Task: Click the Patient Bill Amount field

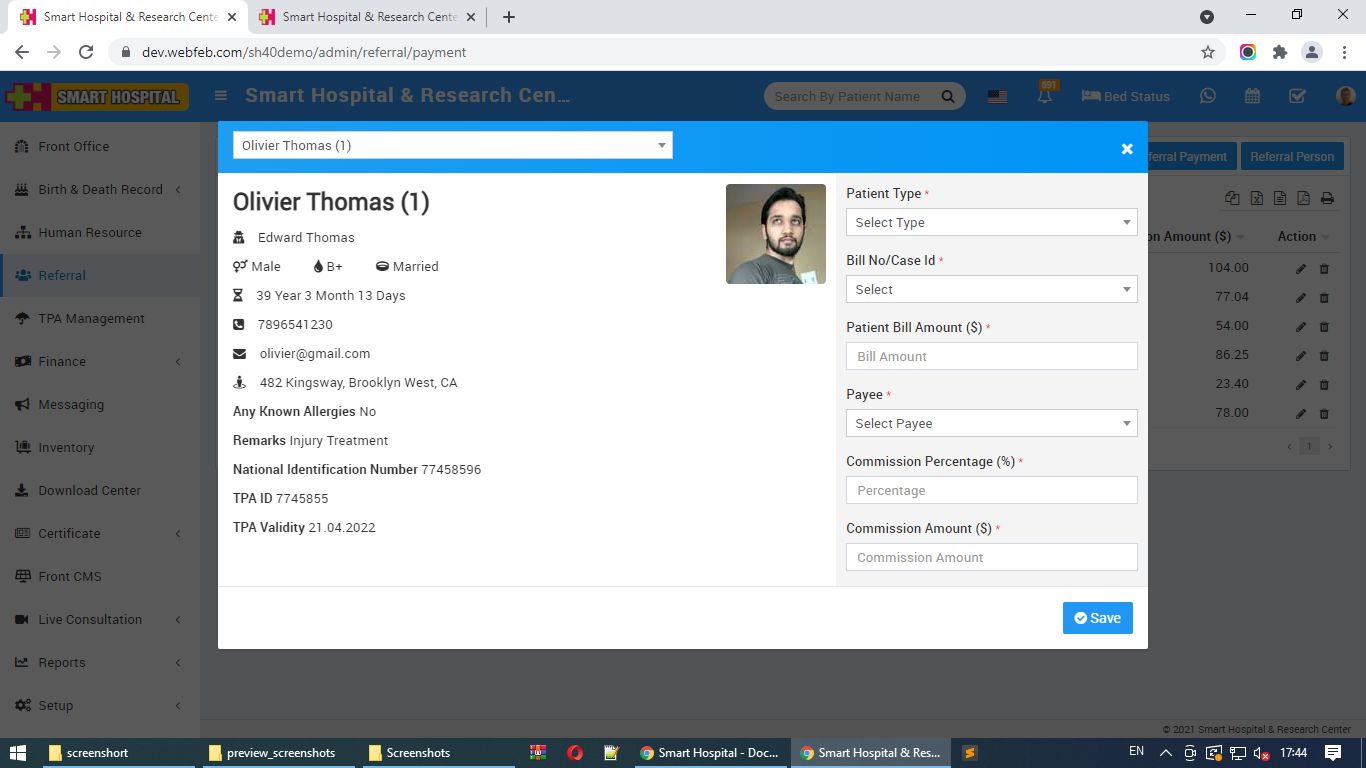Action: pyautogui.click(x=990, y=356)
